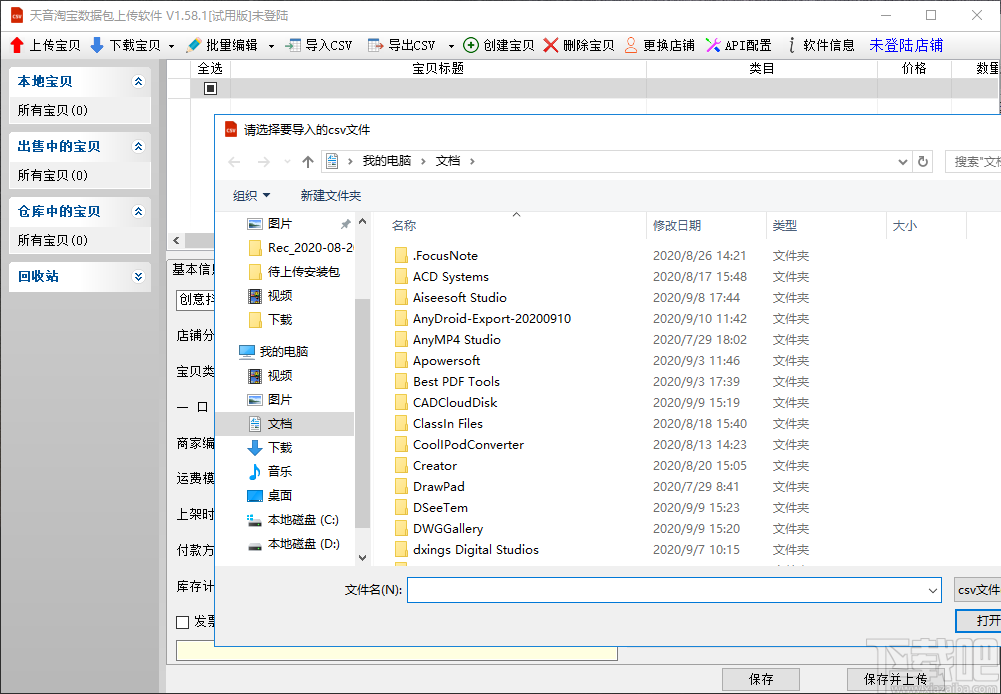The height and width of the screenshot is (694, 1001).
Task: Click the main table left scroll arrow
Action: [x=176, y=241]
